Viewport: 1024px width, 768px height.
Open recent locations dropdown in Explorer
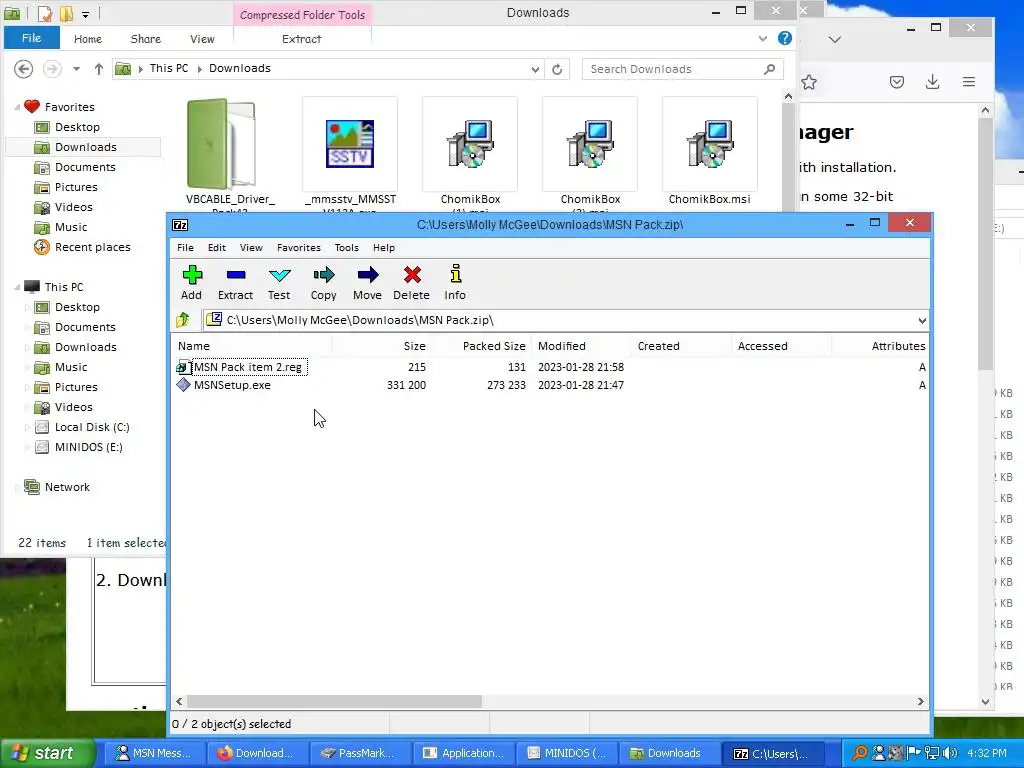[76, 69]
